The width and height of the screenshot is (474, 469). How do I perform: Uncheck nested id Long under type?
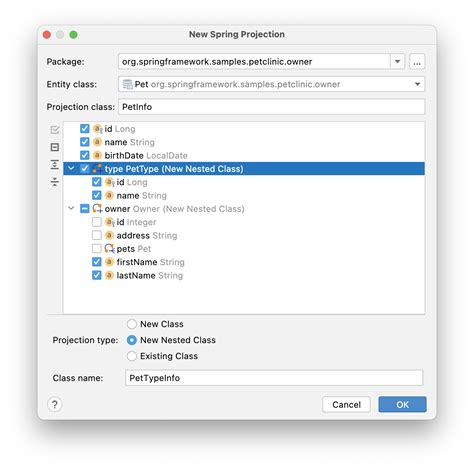point(97,182)
